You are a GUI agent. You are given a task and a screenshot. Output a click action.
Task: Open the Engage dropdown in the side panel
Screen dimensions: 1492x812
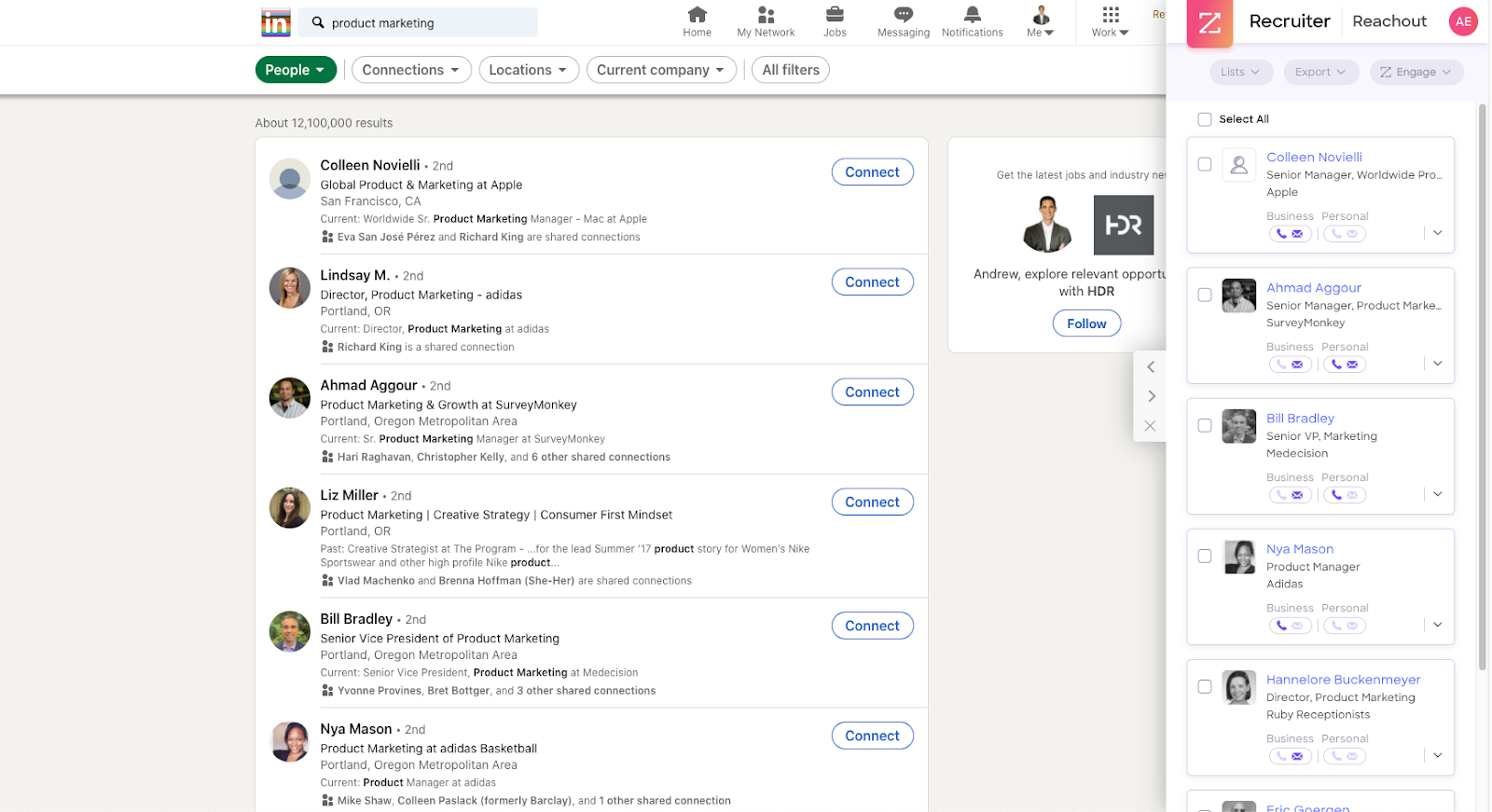pyautogui.click(x=1416, y=72)
